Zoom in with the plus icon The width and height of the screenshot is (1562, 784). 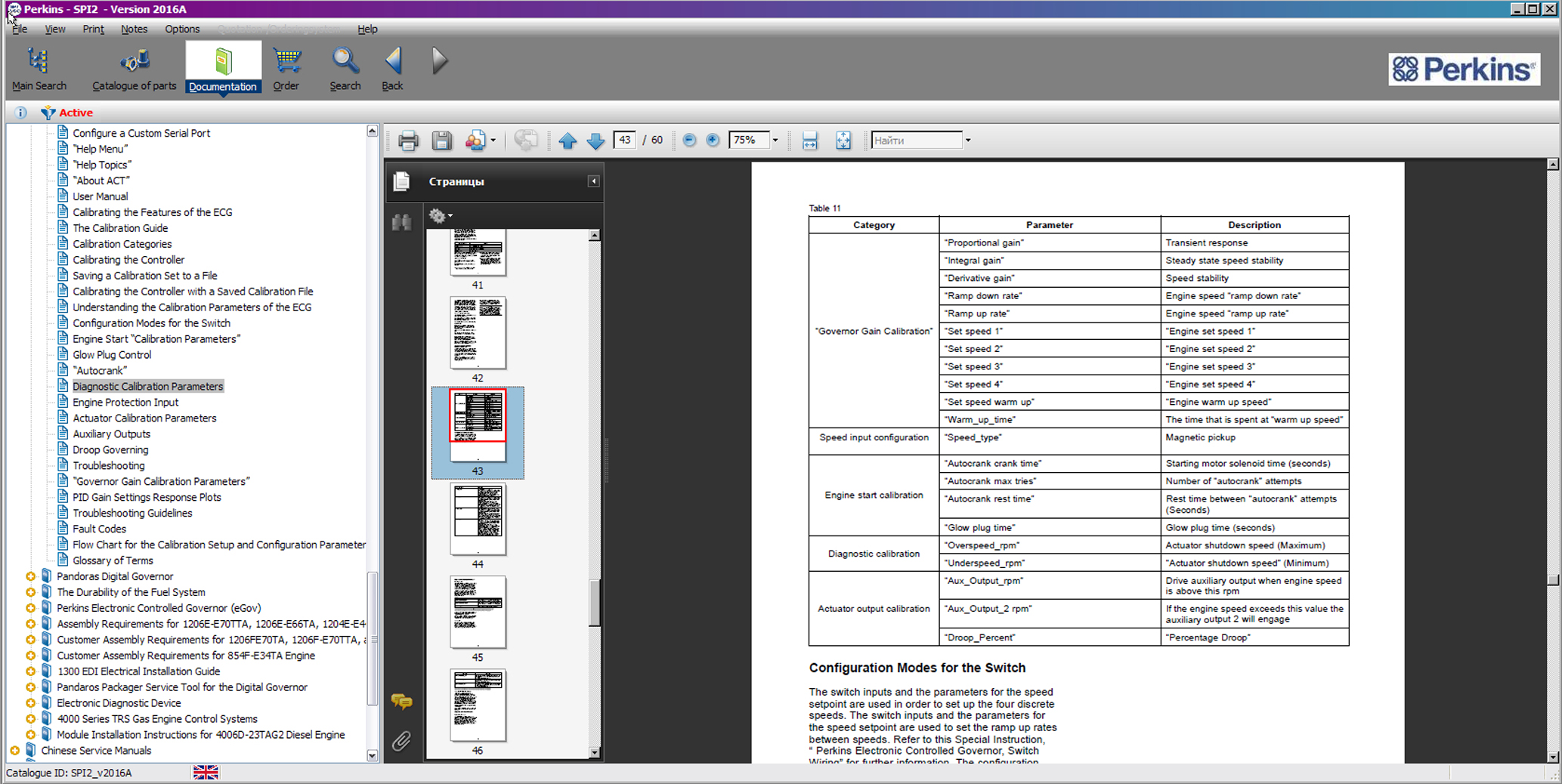713,140
